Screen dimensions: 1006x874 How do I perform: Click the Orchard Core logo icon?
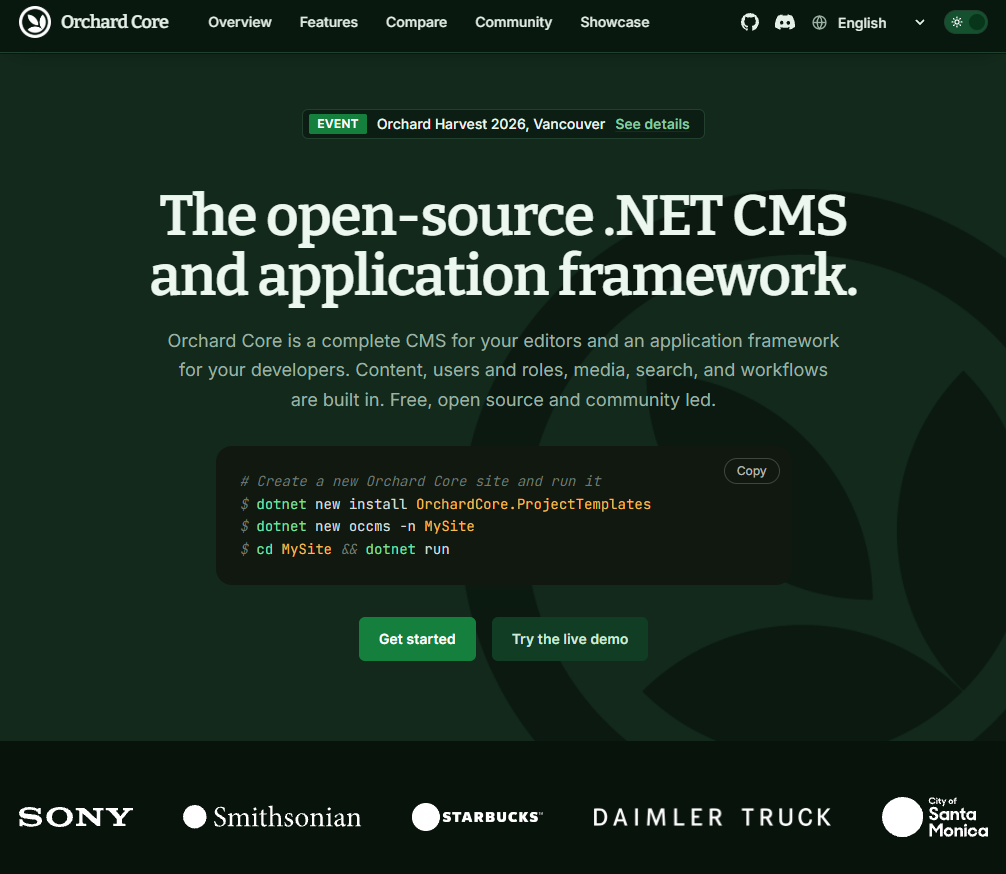pos(35,22)
